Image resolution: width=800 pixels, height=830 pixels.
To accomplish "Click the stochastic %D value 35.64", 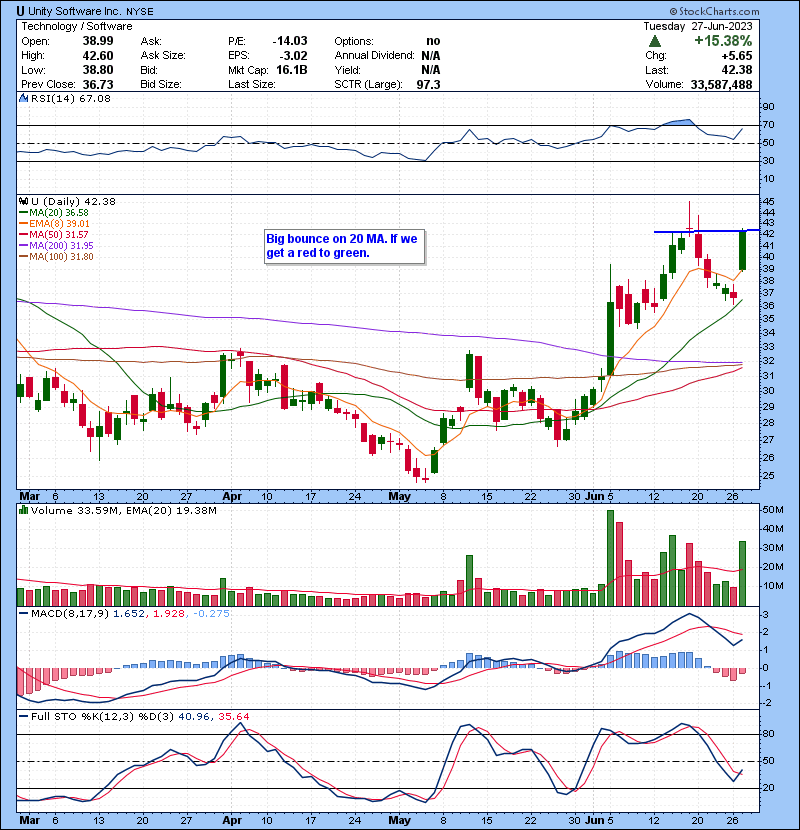I will click(x=233, y=717).
